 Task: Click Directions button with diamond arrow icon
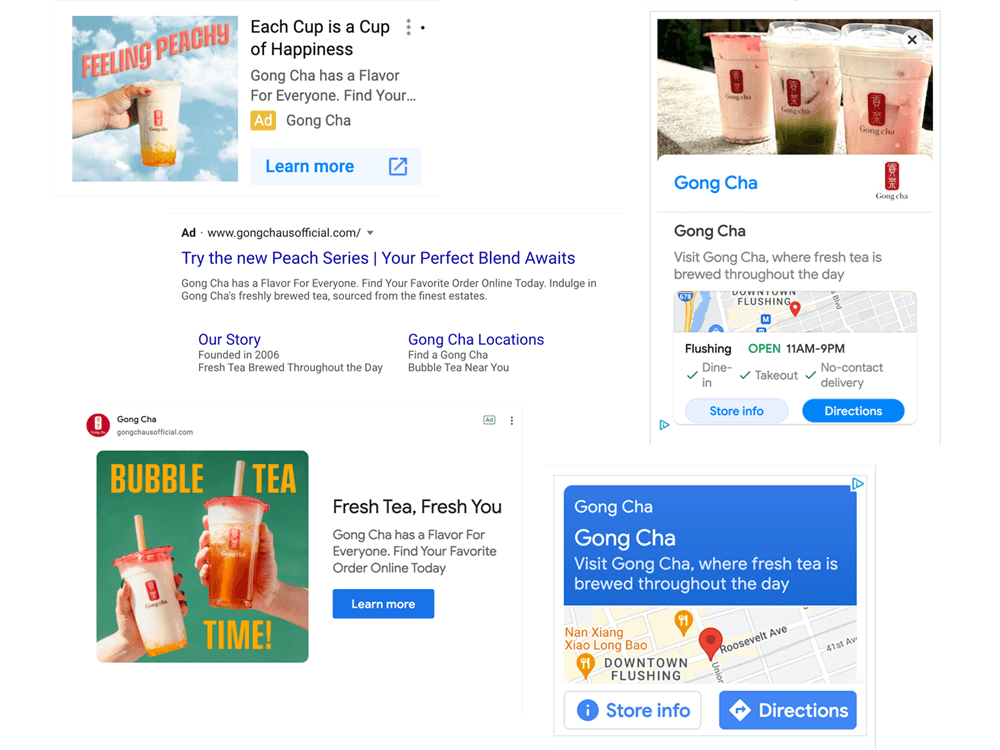(788, 710)
